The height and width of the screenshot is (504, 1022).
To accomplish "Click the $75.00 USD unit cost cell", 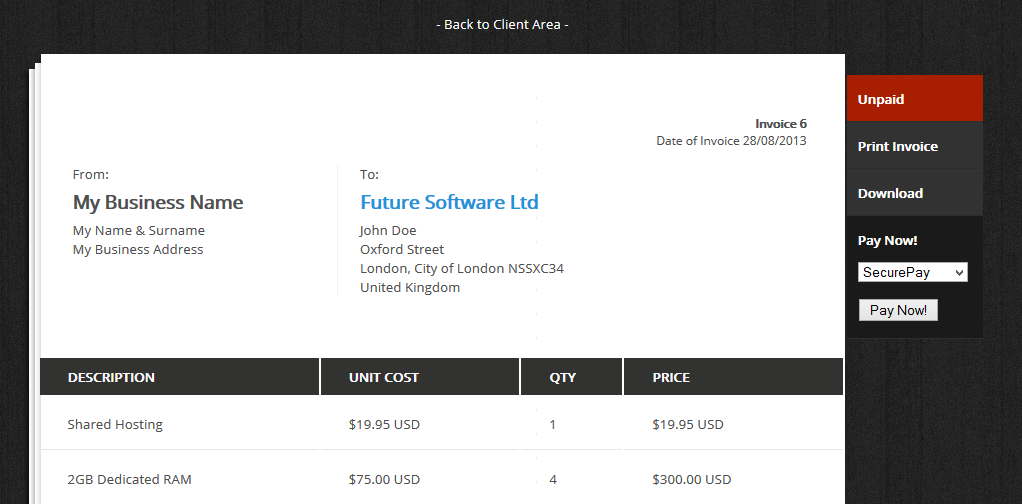I will [x=384, y=479].
